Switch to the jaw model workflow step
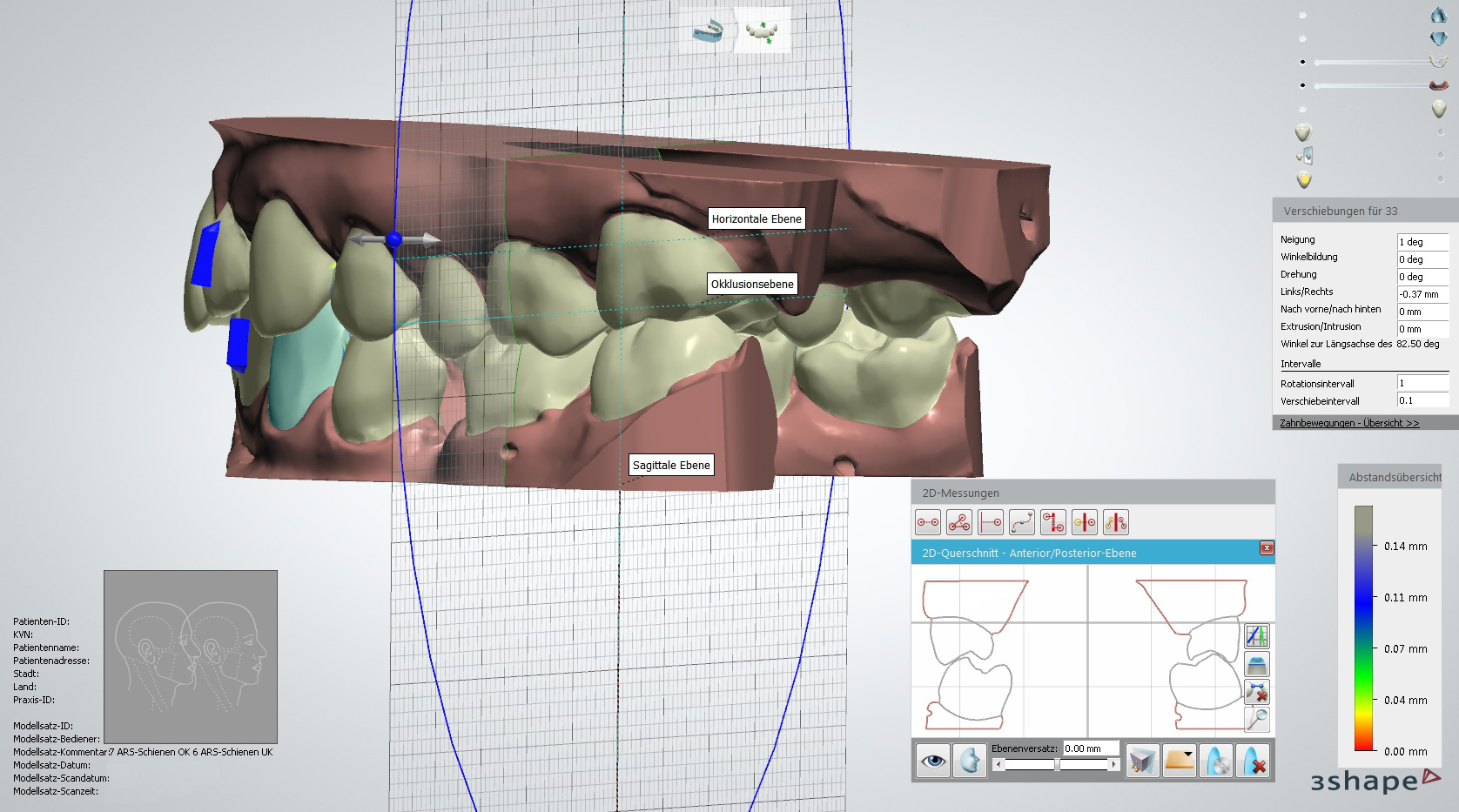This screenshot has height=812, width=1459. (x=709, y=31)
